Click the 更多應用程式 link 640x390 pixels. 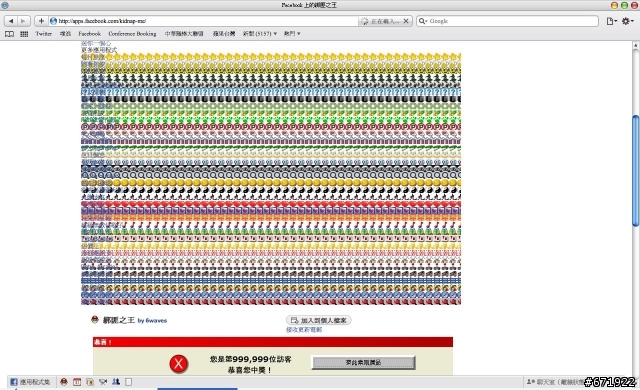[x=99, y=49]
